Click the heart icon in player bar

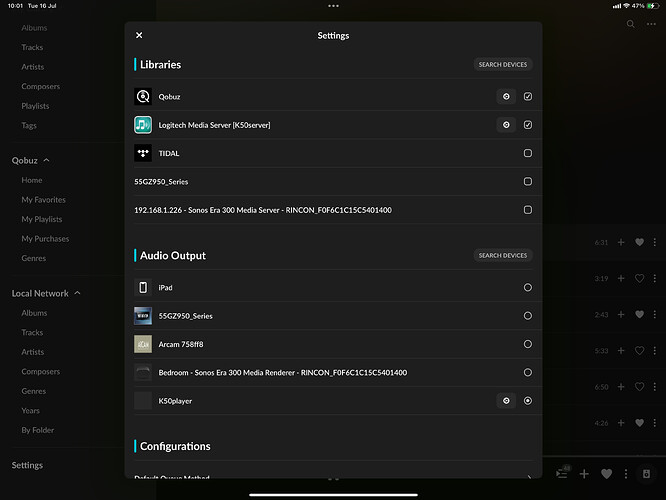click(x=607, y=474)
